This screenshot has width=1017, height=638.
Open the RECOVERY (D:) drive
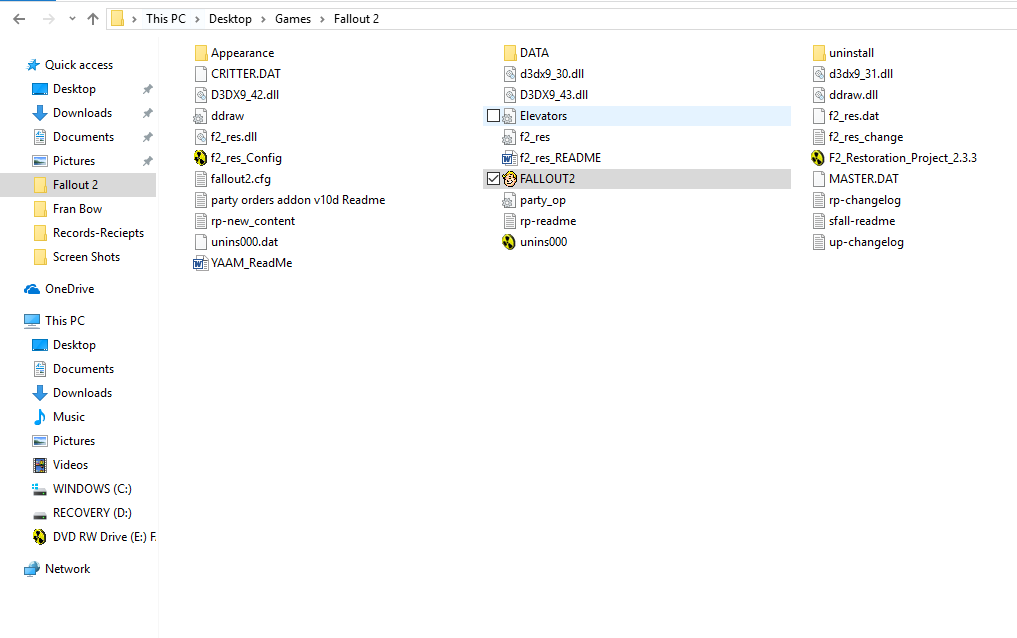[92, 513]
